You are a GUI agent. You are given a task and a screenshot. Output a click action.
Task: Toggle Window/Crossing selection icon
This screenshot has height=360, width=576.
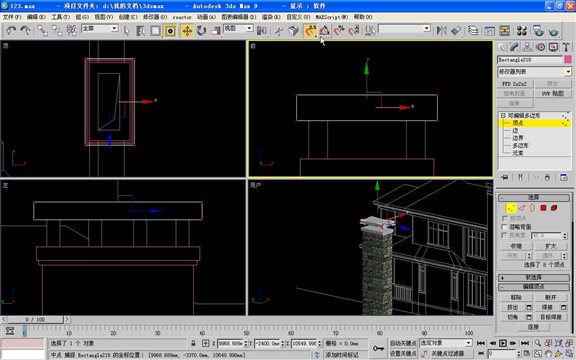(x=170, y=31)
